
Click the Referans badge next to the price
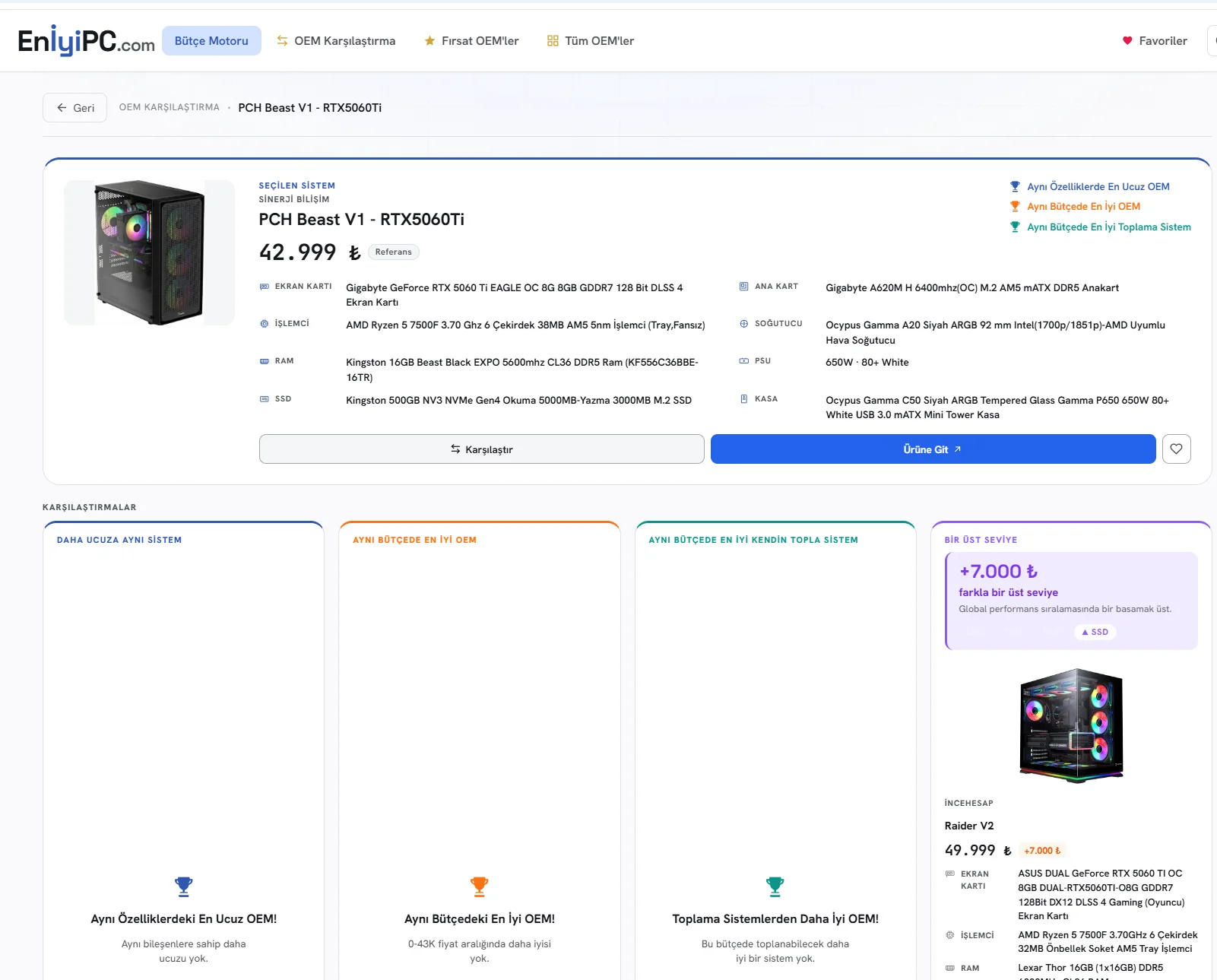pos(394,252)
